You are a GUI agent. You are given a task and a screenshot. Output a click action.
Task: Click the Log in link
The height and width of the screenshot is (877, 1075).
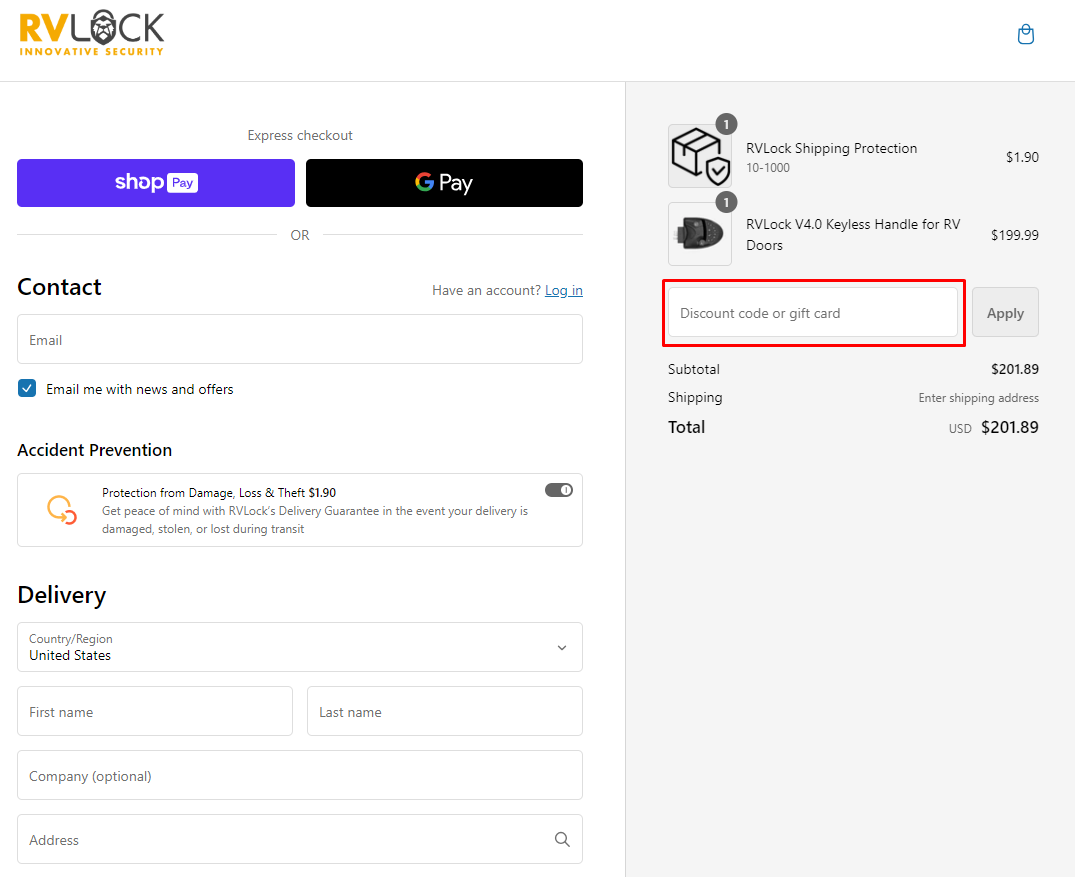tap(563, 290)
